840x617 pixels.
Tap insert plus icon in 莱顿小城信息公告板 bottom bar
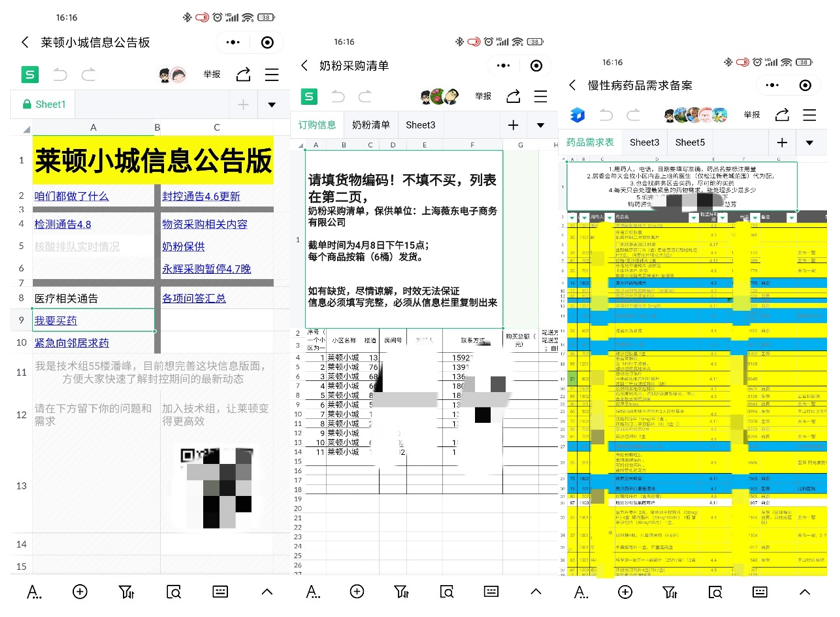pyautogui.click(x=80, y=592)
